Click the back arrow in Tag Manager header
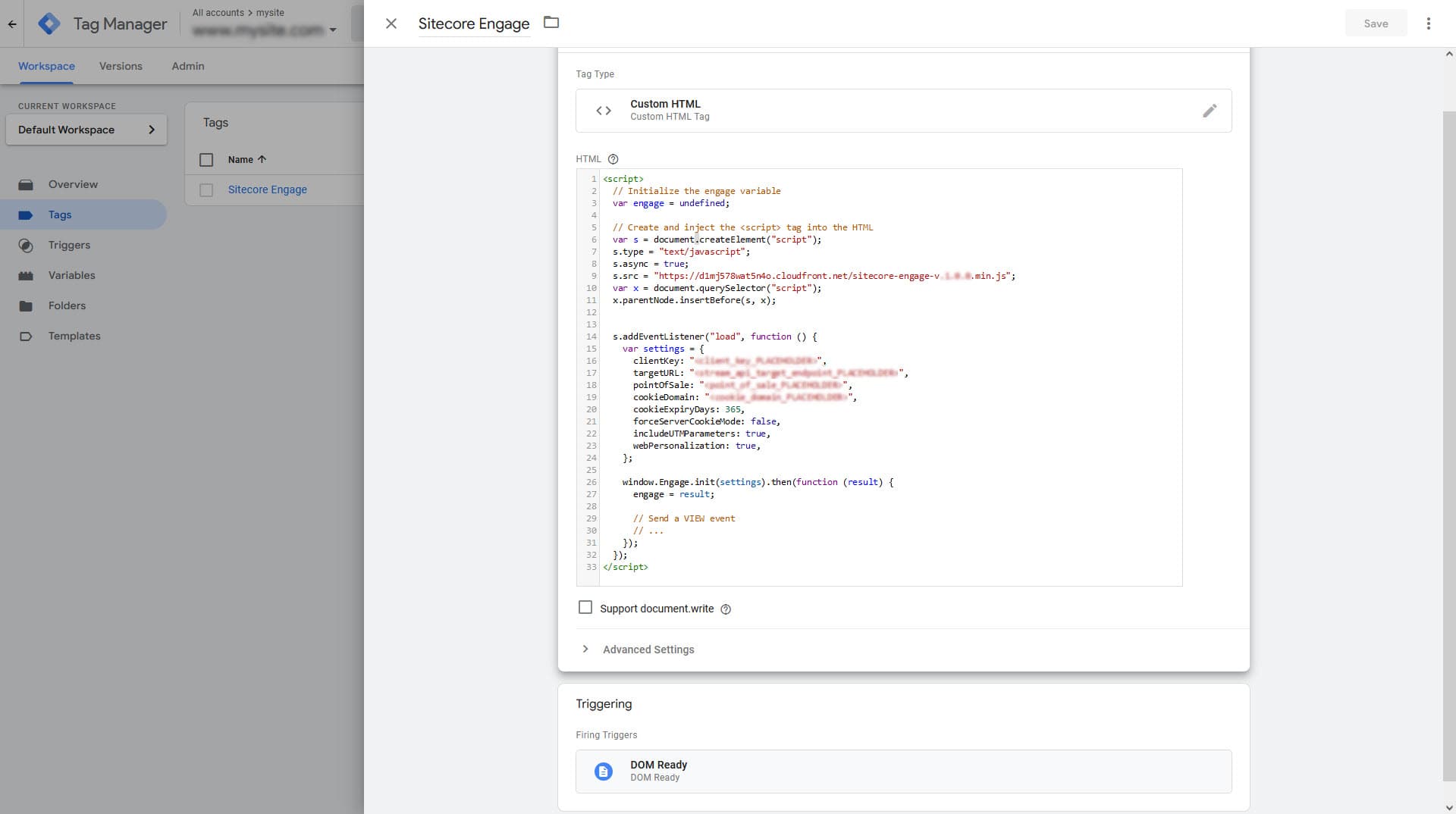 tap(12, 23)
